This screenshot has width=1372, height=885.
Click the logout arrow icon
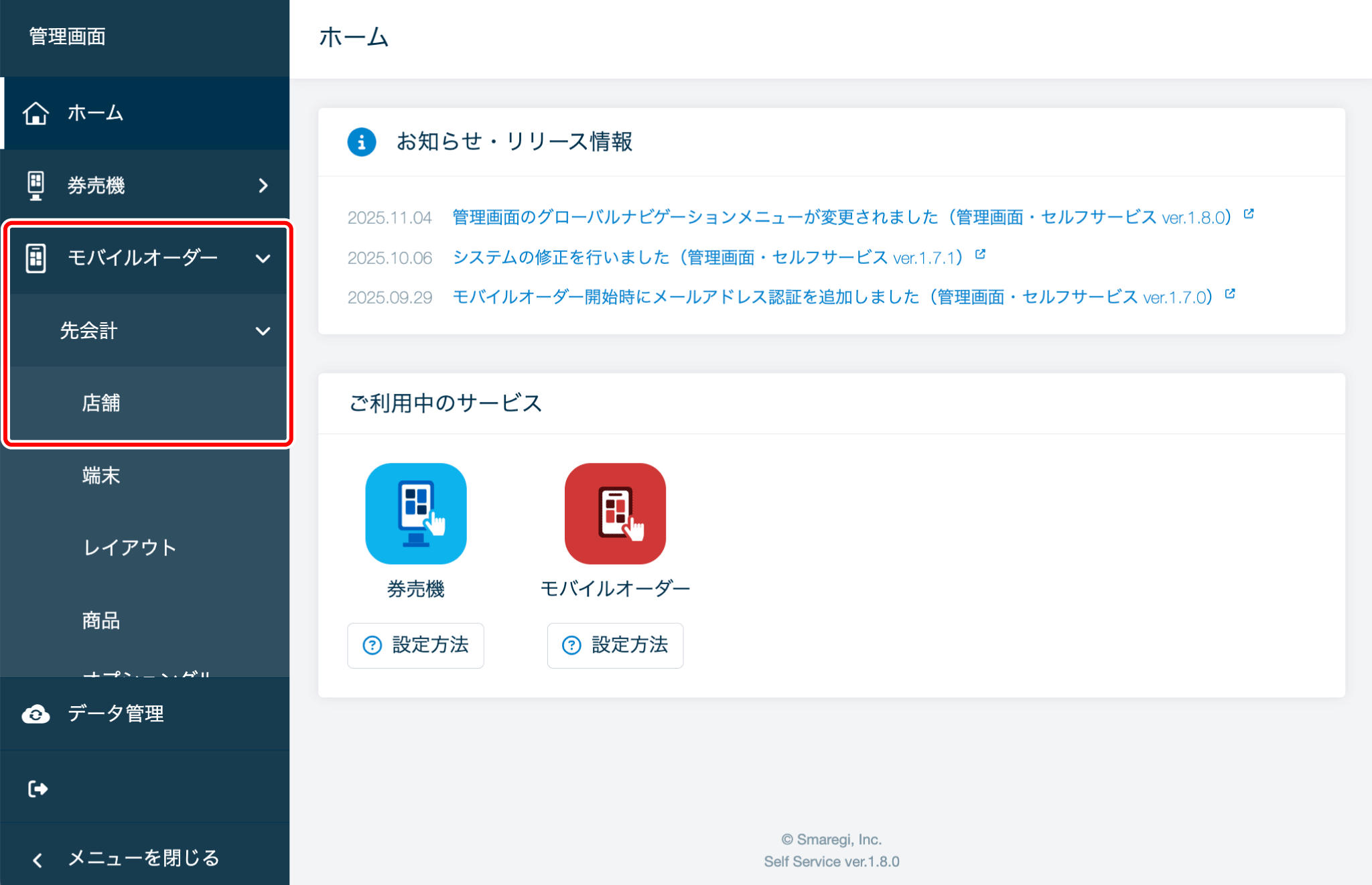pyautogui.click(x=38, y=789)
